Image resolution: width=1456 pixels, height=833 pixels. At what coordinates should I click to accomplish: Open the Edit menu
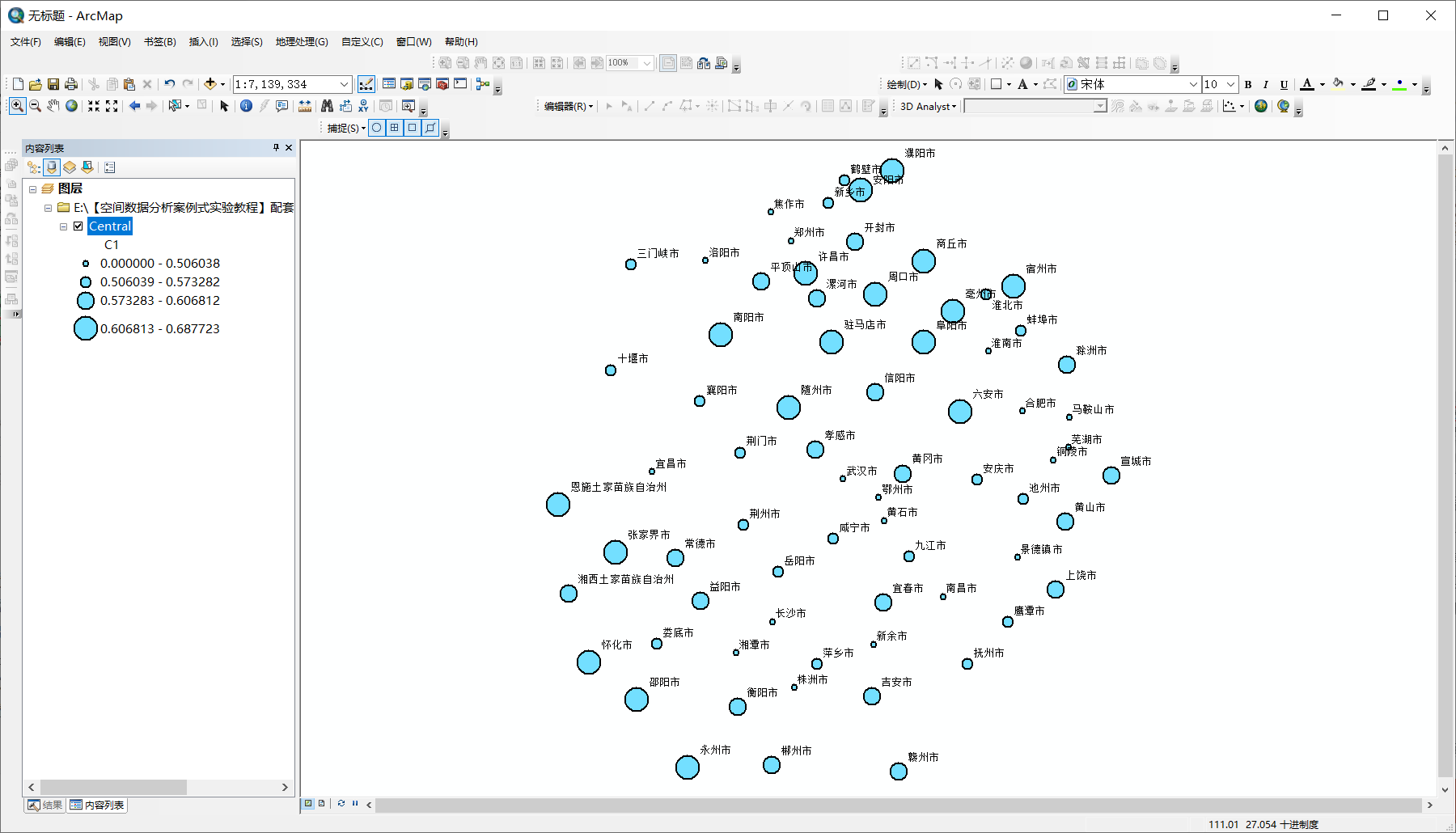point(70,42)
